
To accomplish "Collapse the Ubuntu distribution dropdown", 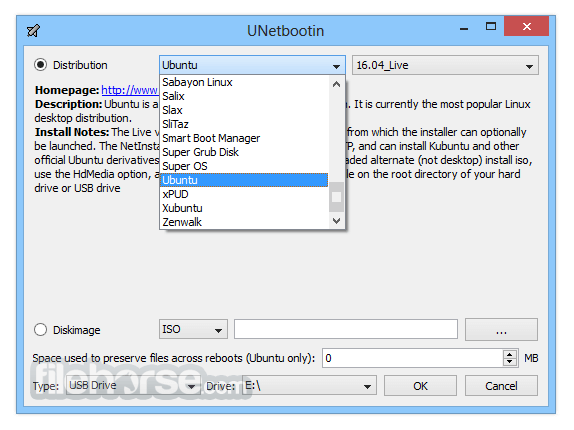I will tap(252, 65).
